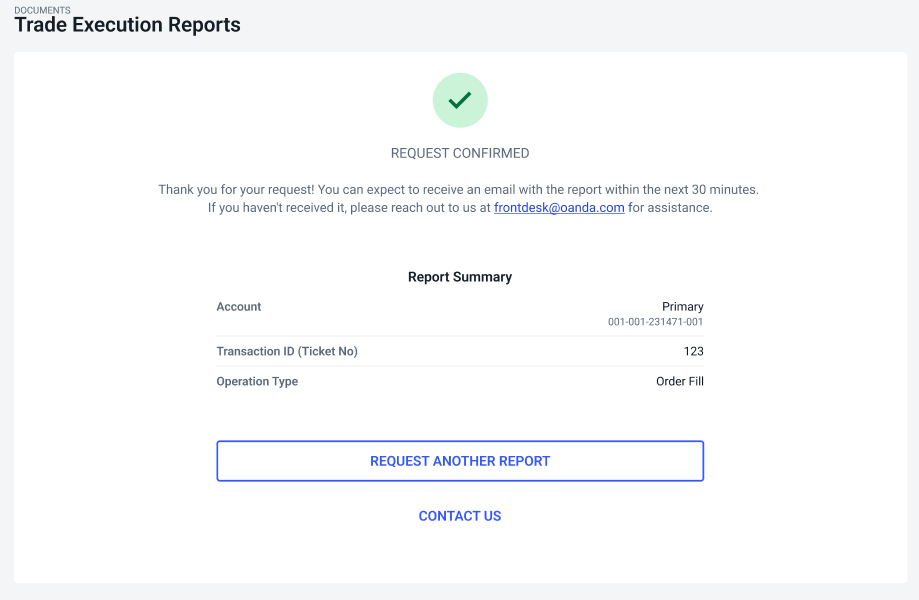Select the Documents breadcrumb label
Viewport: 919px width, 600px height.
[x=42, y=10]
